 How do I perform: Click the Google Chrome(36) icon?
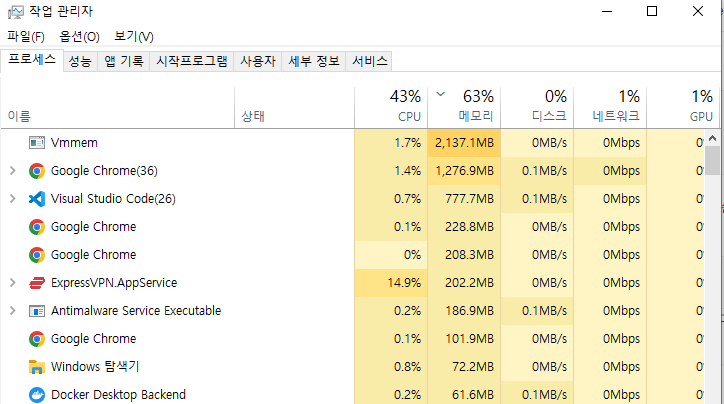click(37, 171)
